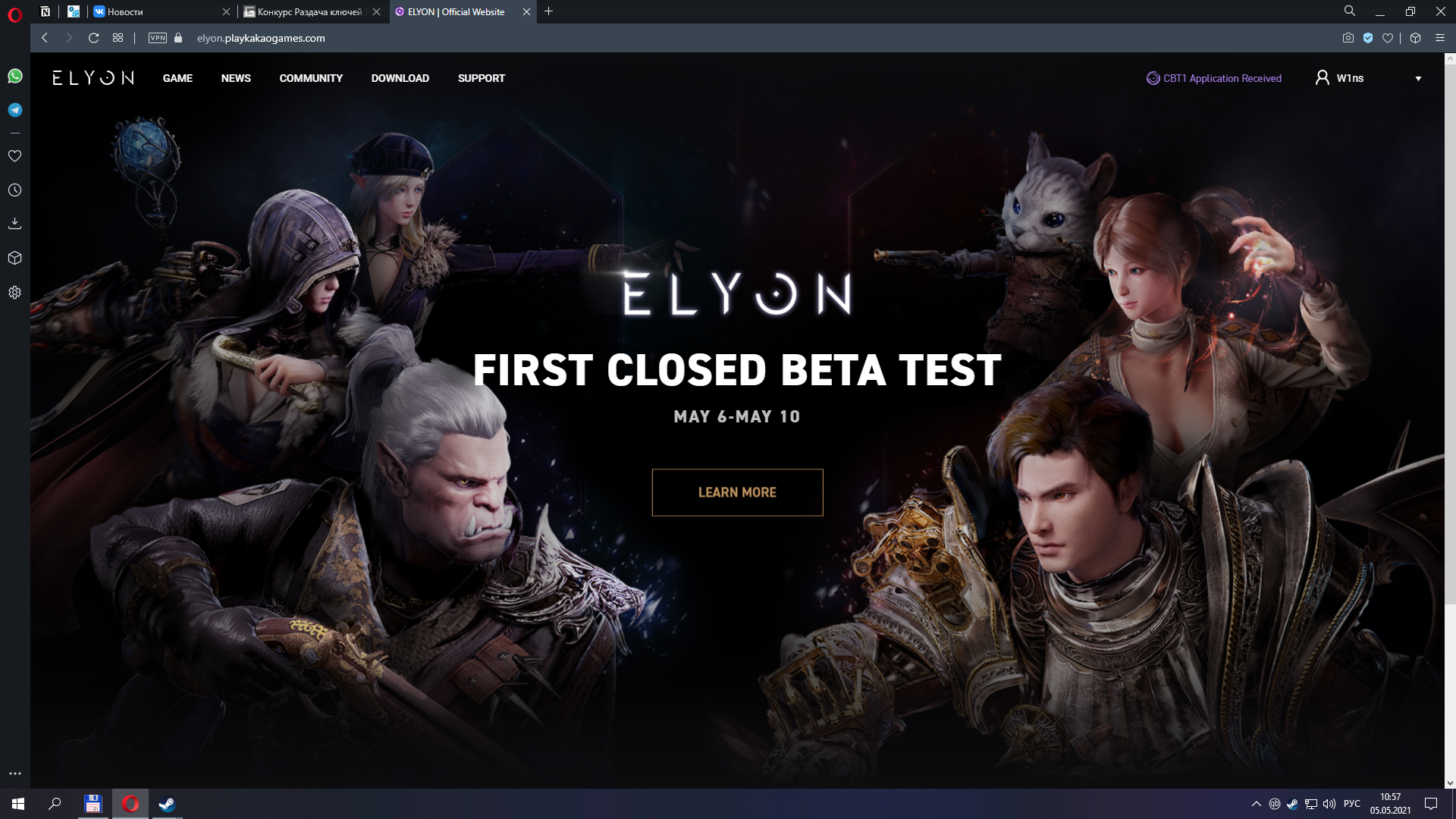Show hidden system tray icons

(x=1257, y=804)
